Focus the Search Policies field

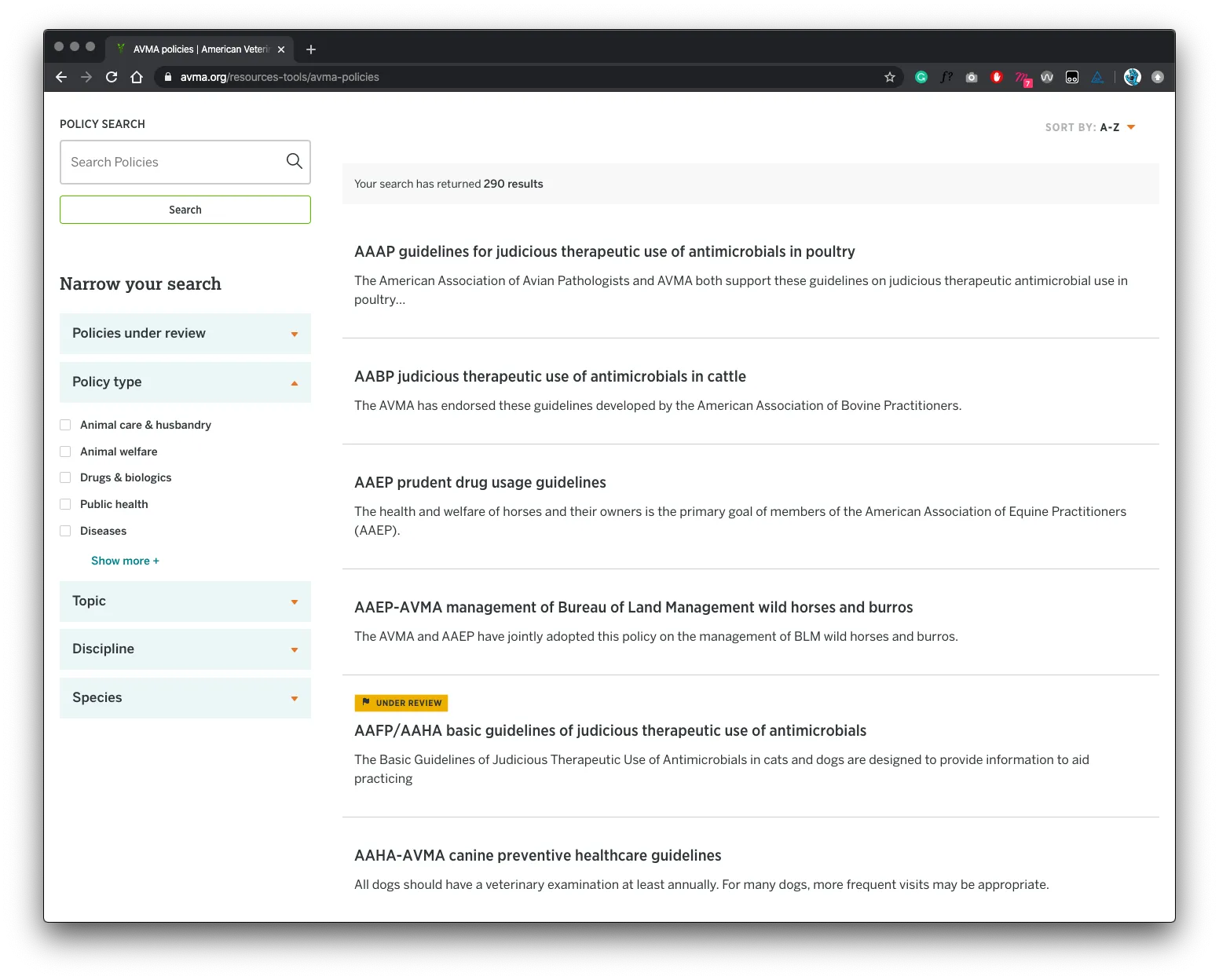coord(185,162)
